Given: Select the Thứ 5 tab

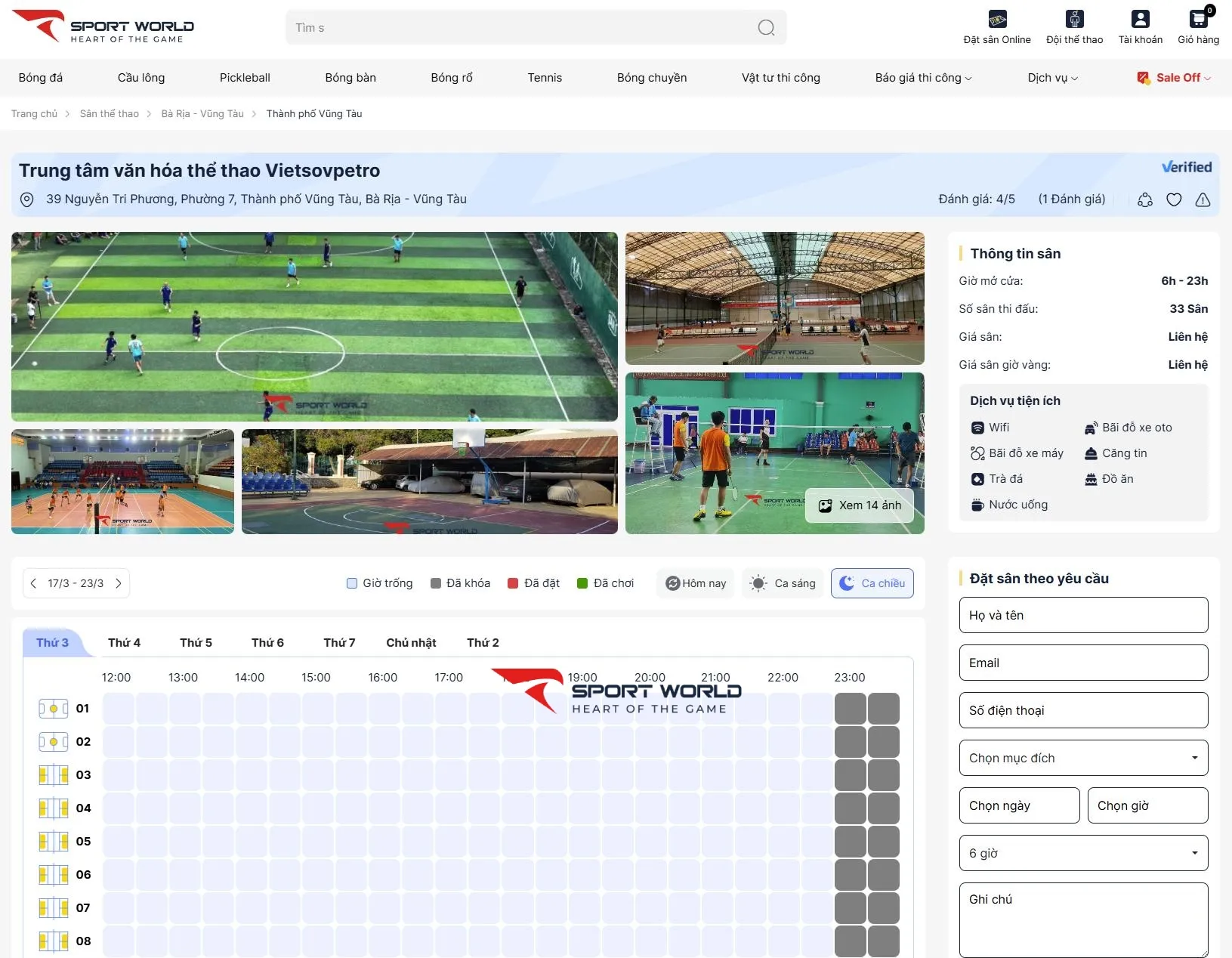Looking at the screenshot, I should pyautogui.click(x=196, y=643).
